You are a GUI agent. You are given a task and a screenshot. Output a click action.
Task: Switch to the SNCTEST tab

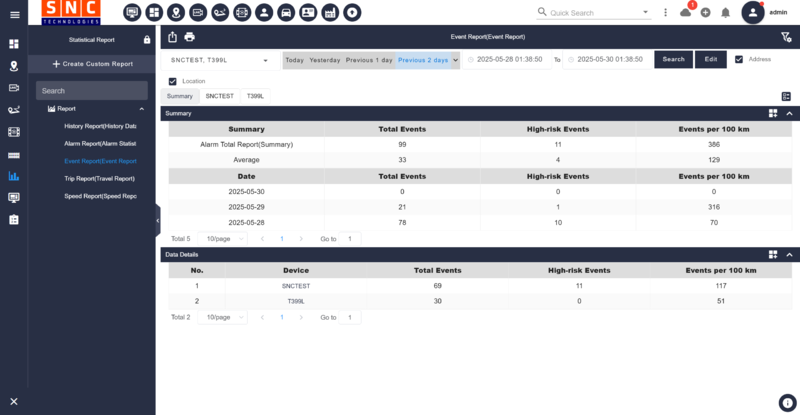coord(219,96)
